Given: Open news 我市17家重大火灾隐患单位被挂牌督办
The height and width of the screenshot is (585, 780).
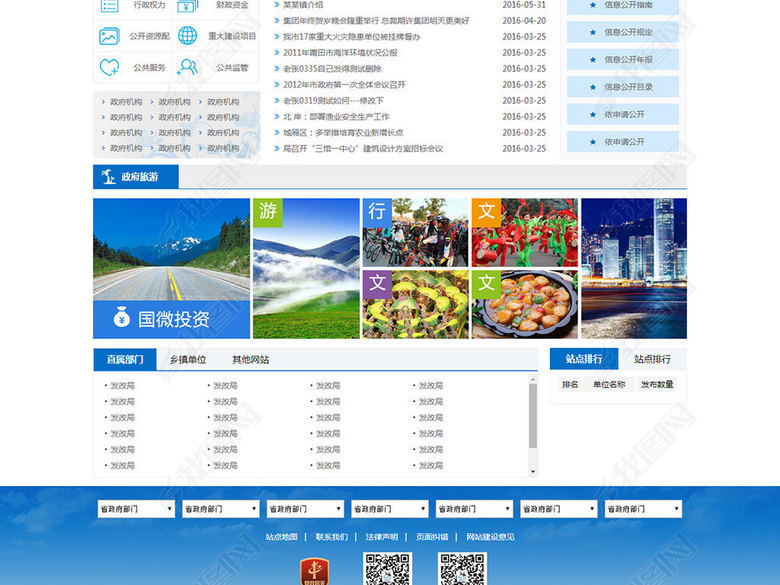Looking at the screenshot, I should 352,37.
